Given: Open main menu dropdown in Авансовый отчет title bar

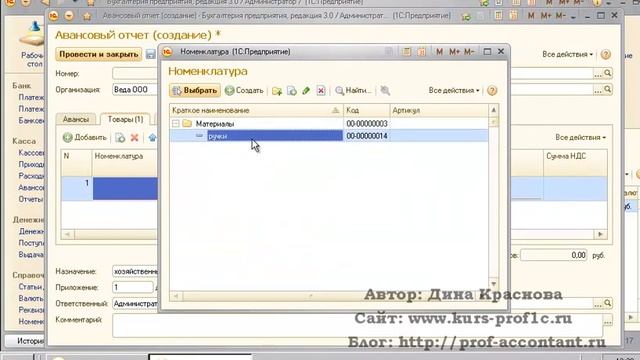Looking at the screenshot, I should pyautogui.click(x=69, y=16).
